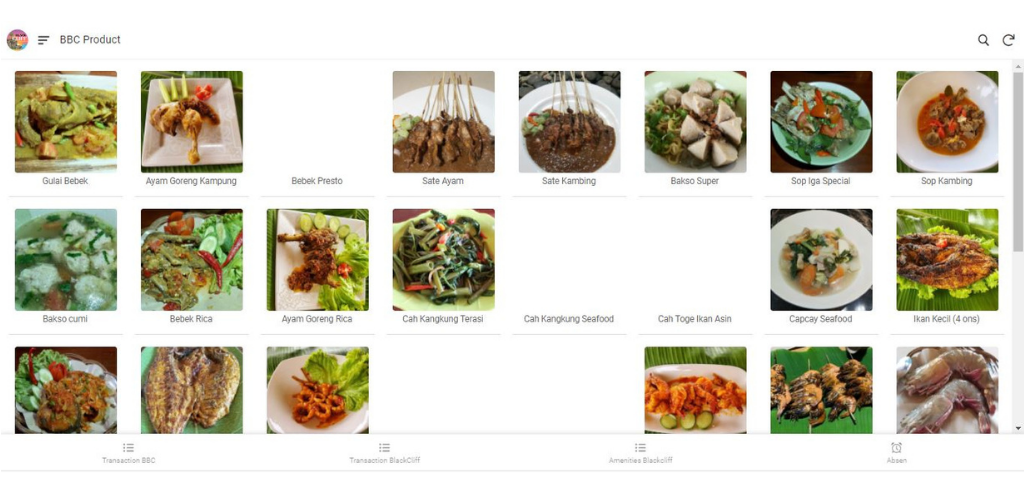Select the Gulai Bebek product photo

tap(66, 122)
